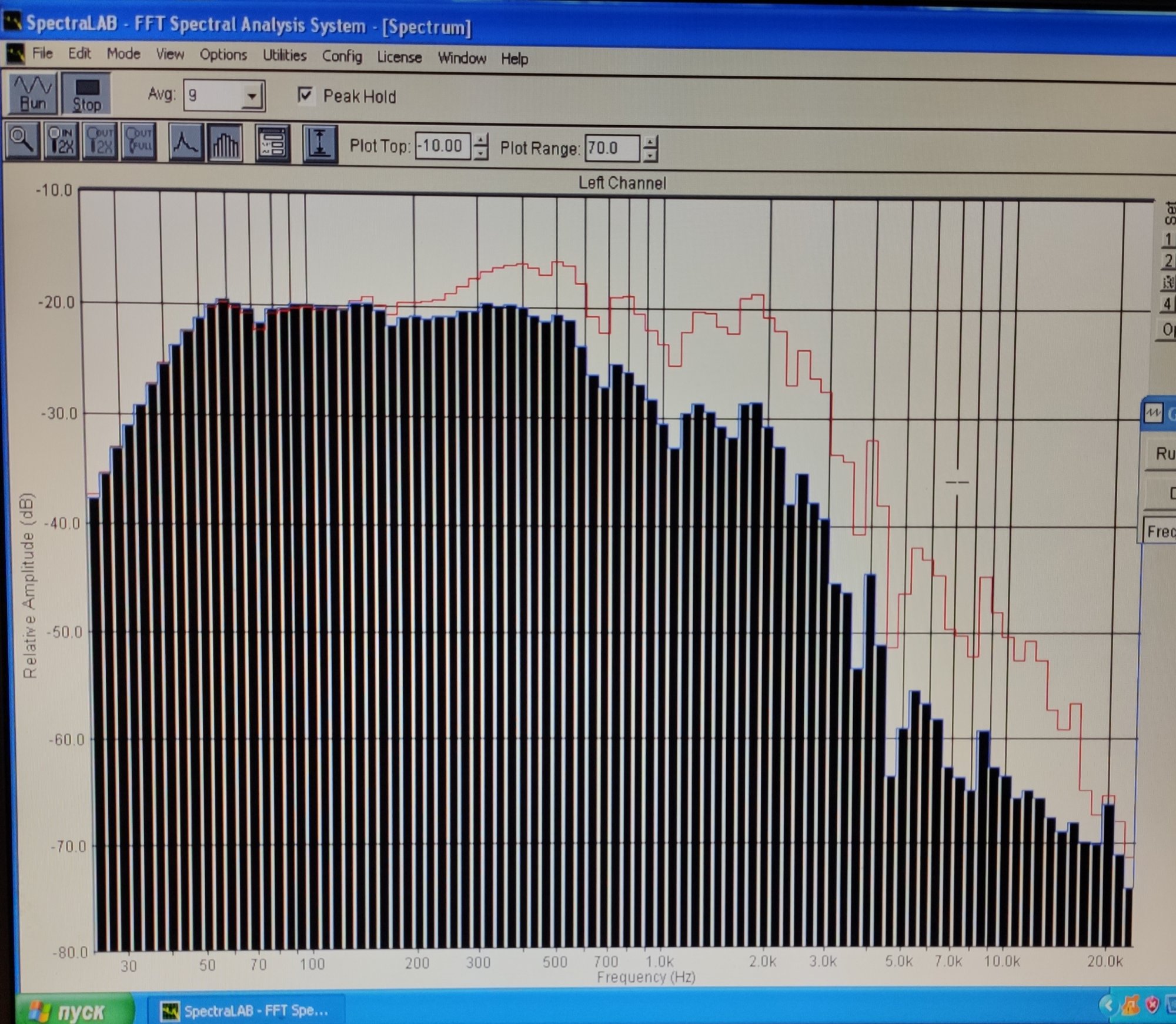Click the -20.0 amplitude axis label
Screen dimensions: 1176x1024
[57, 303]
